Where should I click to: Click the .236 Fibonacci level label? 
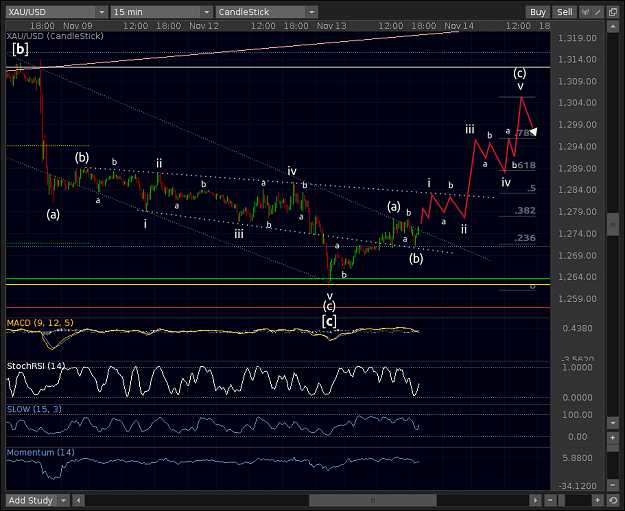coord(525,238)
